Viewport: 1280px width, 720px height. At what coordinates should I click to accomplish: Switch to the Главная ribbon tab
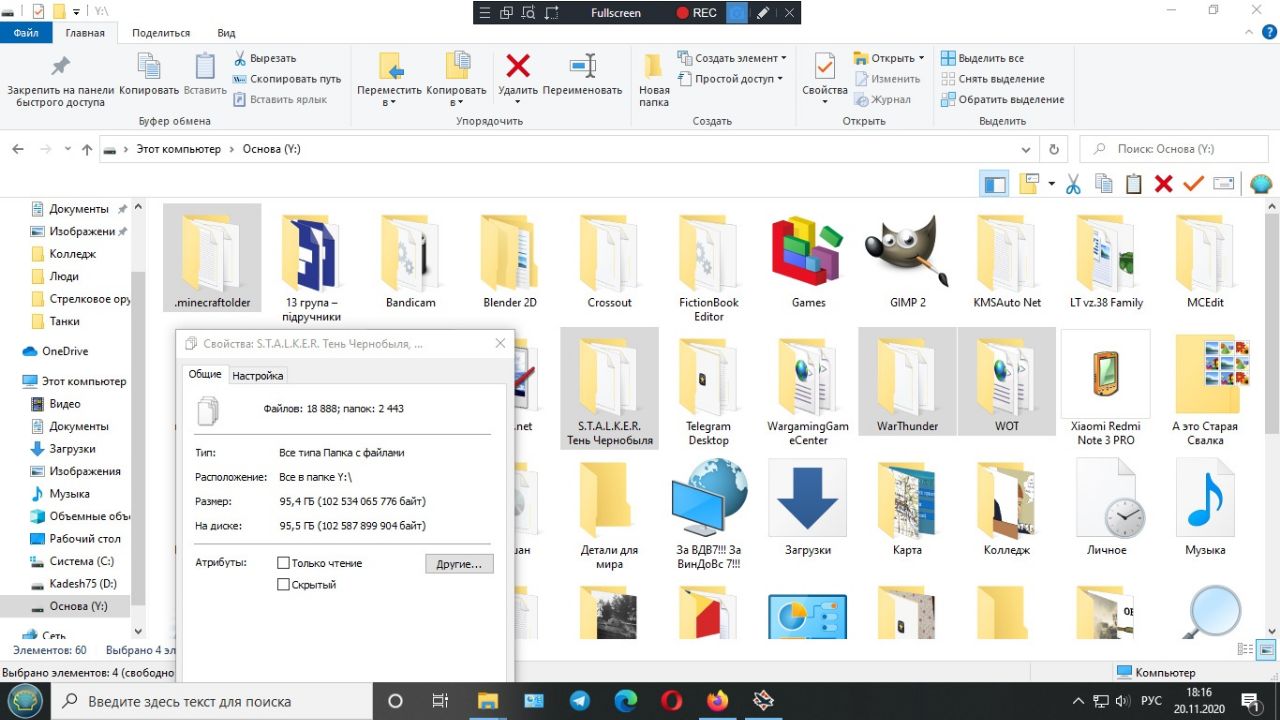tap(85, 33)
